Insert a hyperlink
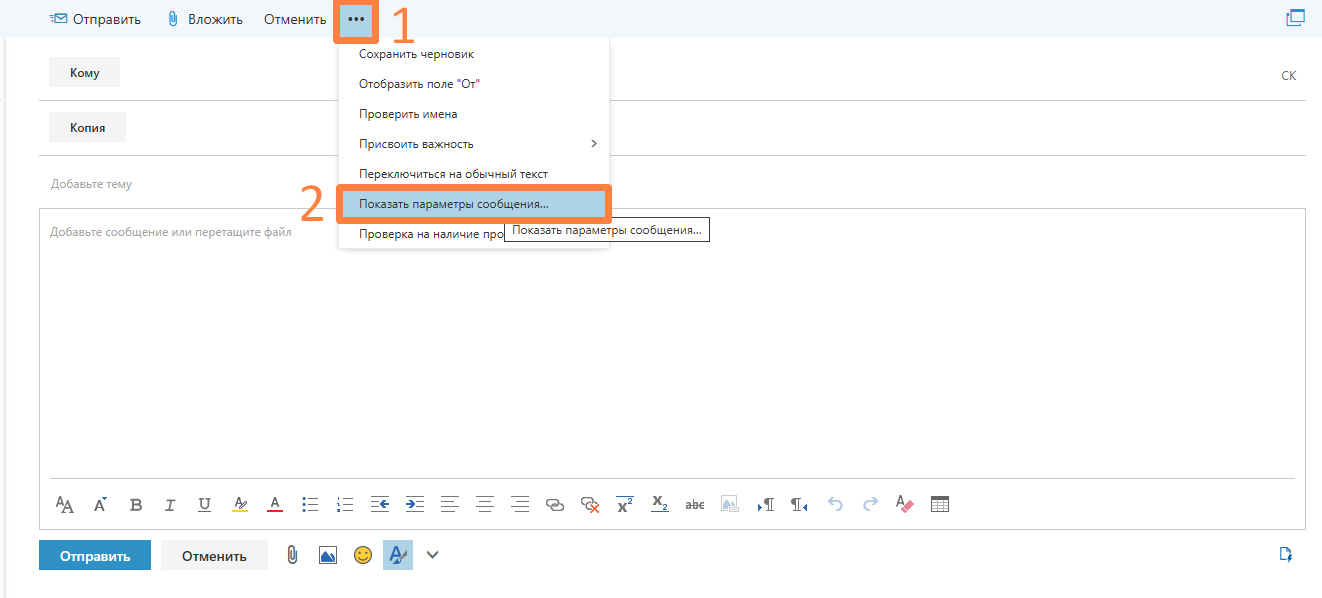 555,504
